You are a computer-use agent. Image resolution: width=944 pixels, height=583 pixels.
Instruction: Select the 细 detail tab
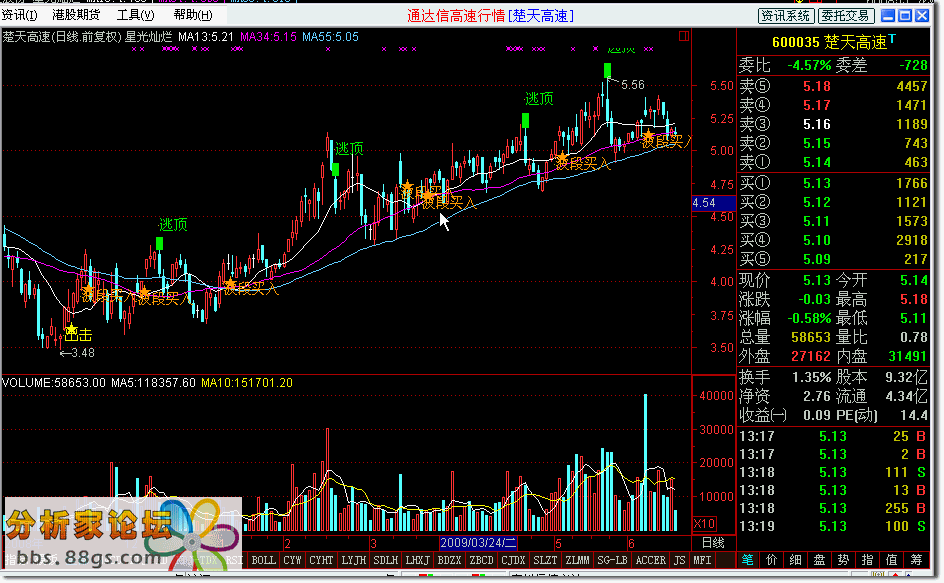coord(795,560)
